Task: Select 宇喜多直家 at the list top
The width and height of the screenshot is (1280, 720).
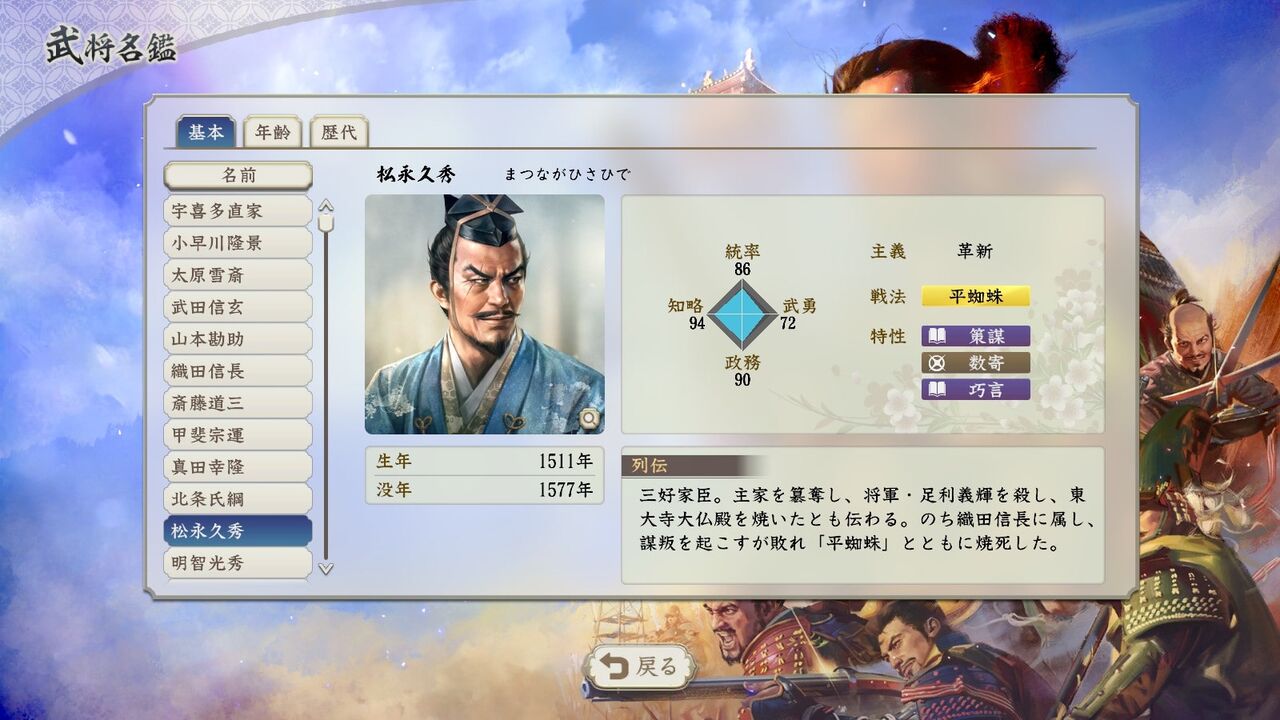Action: [x=238, y=211]
